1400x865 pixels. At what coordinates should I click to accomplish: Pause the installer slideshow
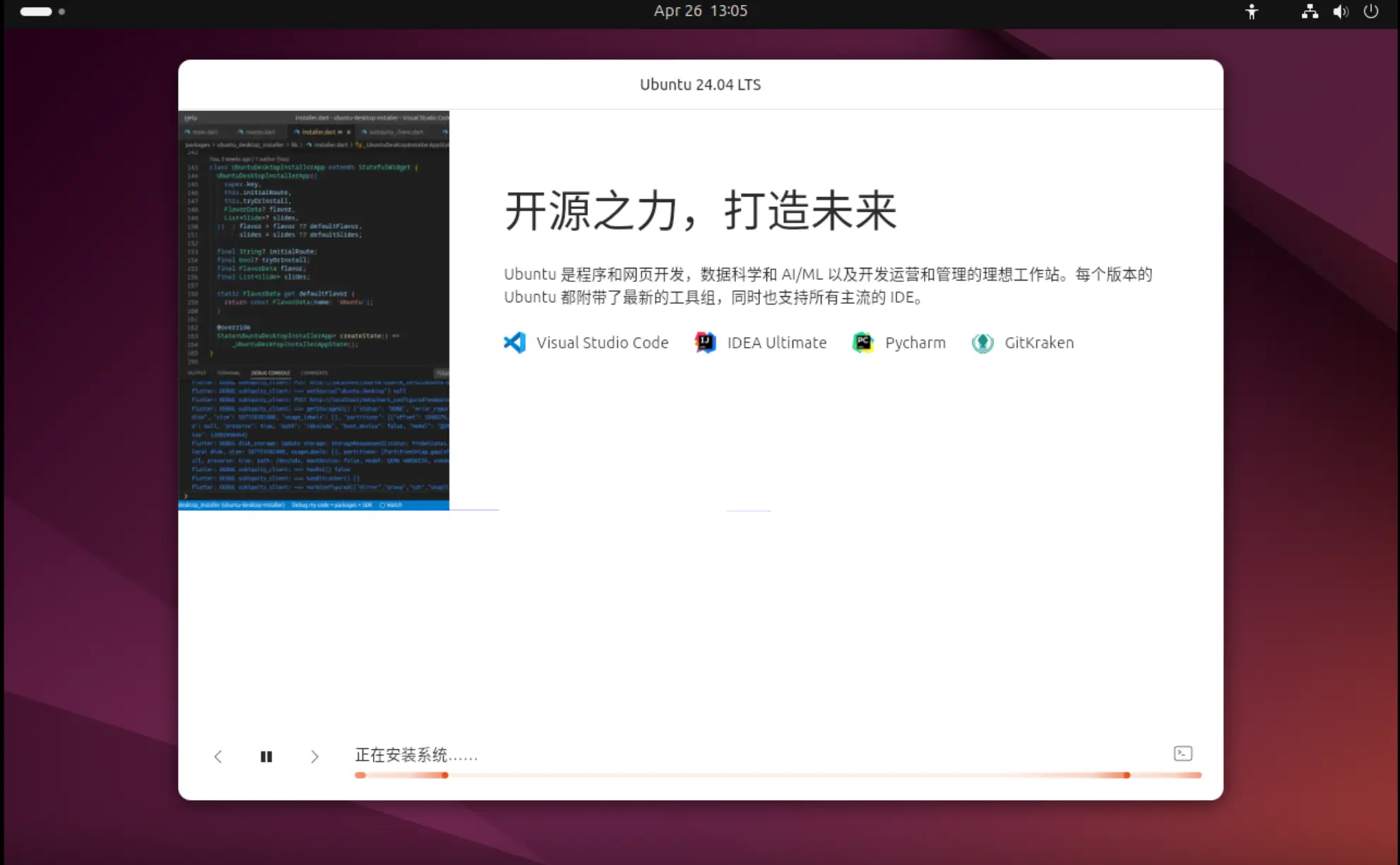point(266,756)
